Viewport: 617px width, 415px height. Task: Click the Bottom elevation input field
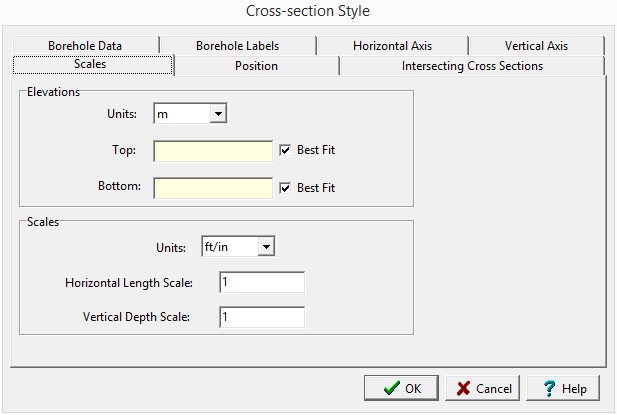[x=213, y=188]
